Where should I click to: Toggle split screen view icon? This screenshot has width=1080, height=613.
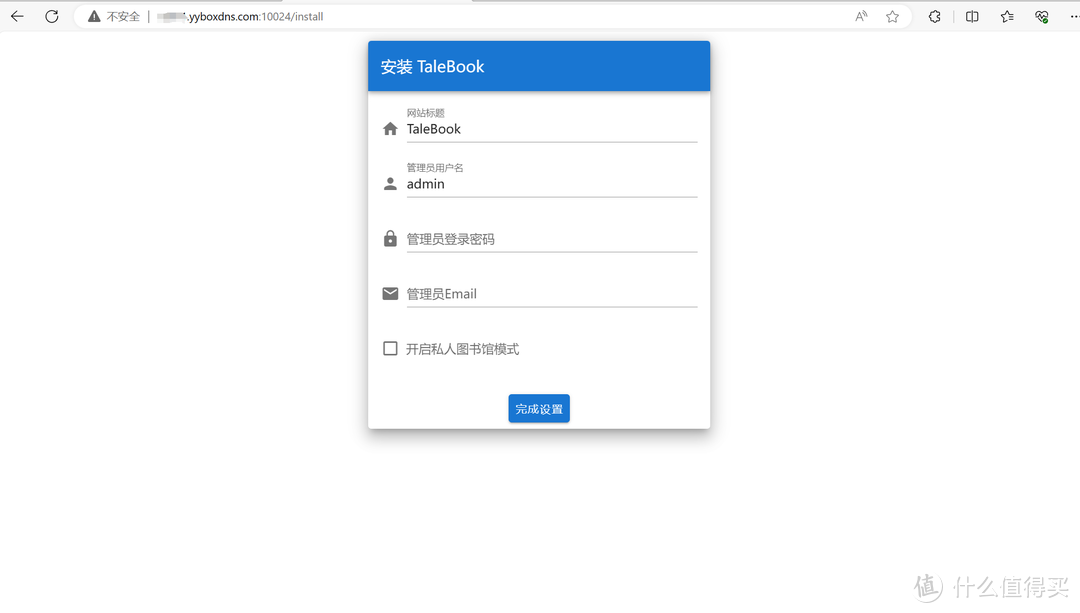(972, 16)
